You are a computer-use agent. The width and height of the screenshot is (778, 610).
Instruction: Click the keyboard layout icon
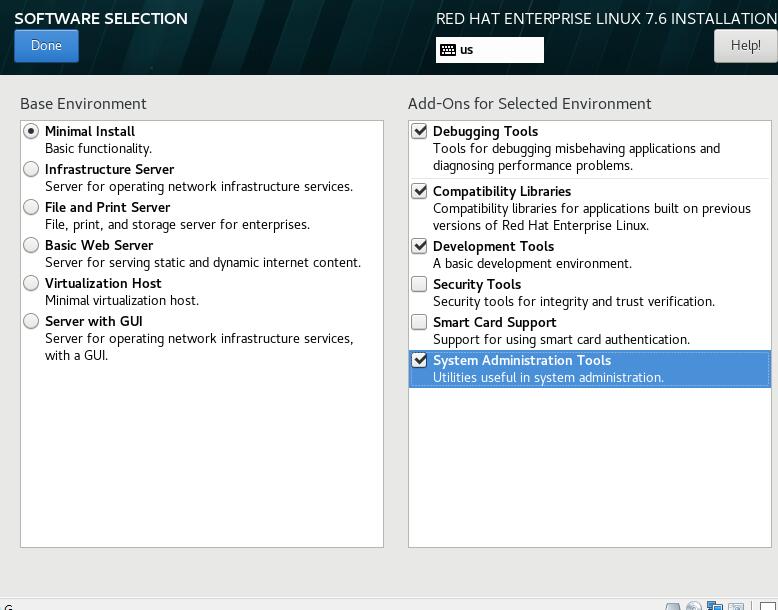click(x=448, y=50)
